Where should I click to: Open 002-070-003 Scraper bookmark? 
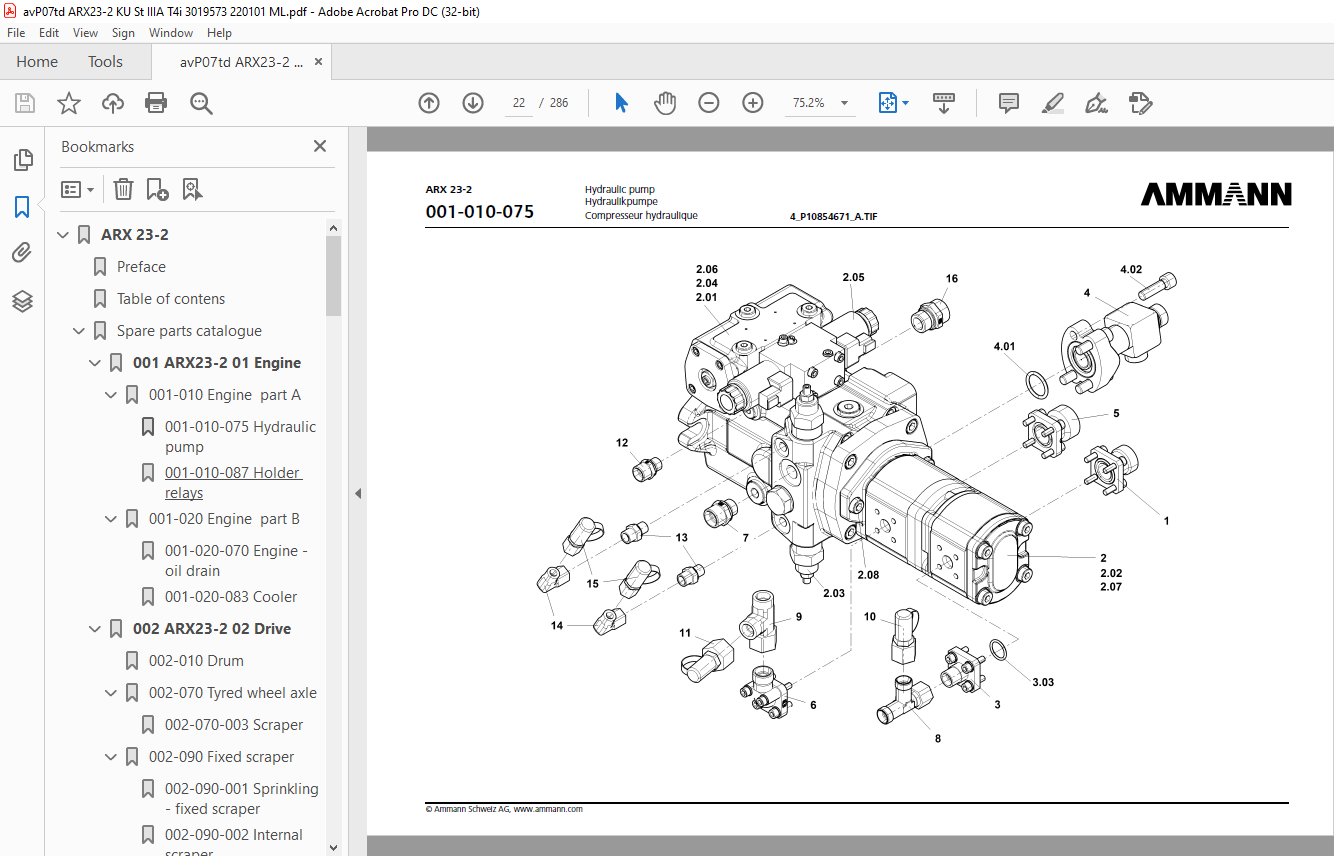tap(234, 725)
